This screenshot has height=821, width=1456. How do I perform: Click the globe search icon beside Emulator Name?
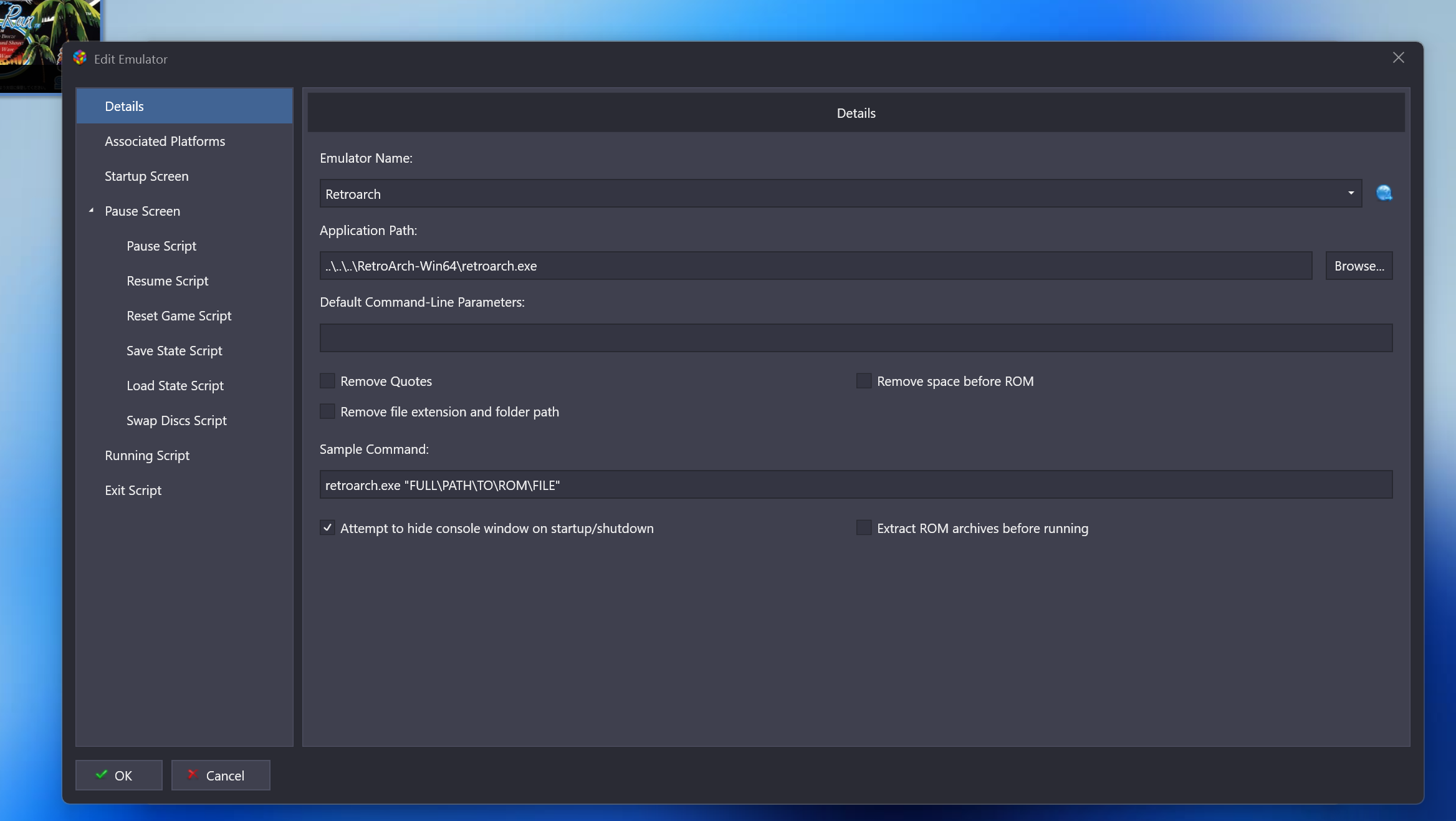(1384, 193)
